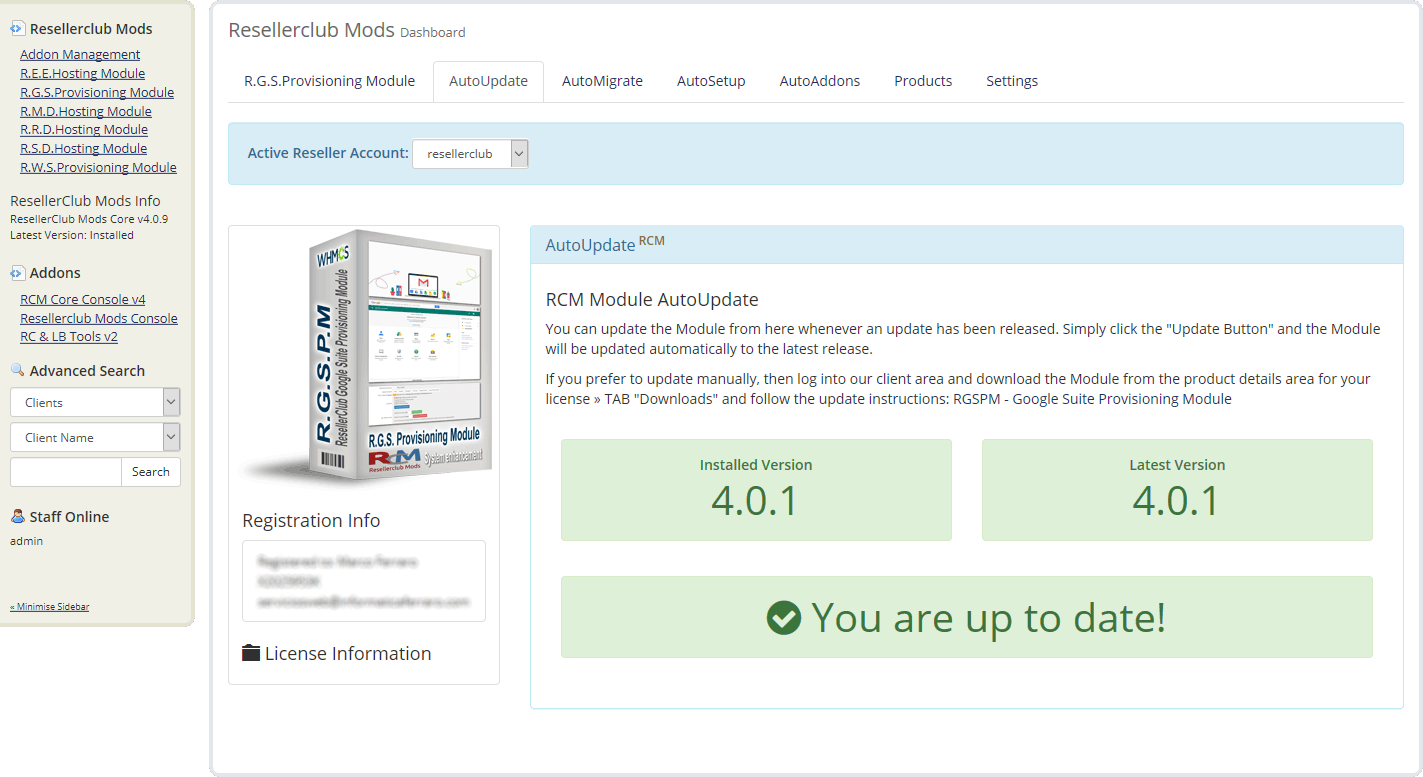Click the Staff Online user icon
This screenshot has height=777, width=1423.
[17, 516]
